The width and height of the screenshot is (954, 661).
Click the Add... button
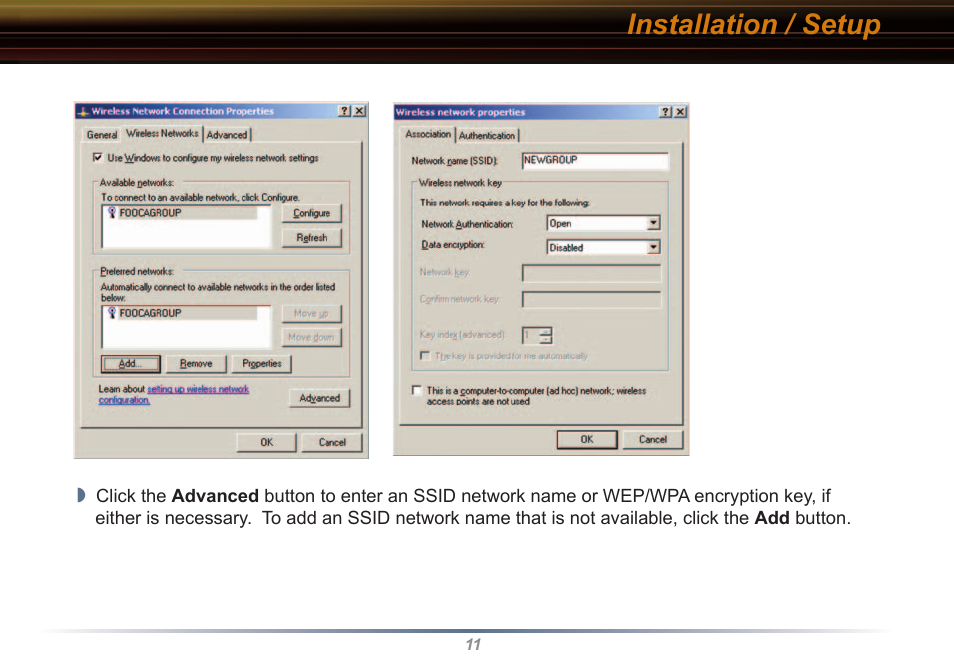[131, 363]
